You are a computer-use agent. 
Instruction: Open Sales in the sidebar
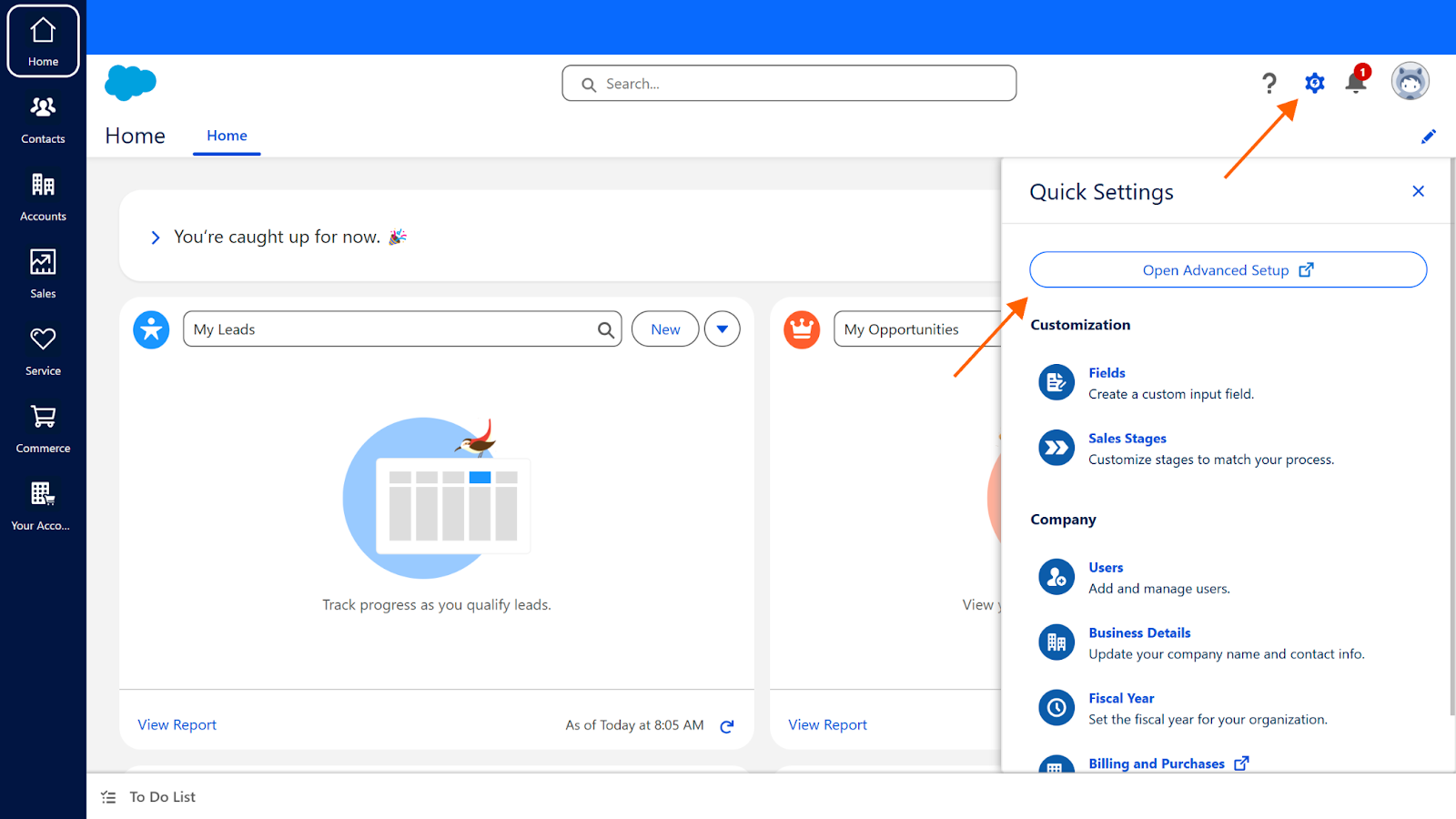tap(43, 274)
